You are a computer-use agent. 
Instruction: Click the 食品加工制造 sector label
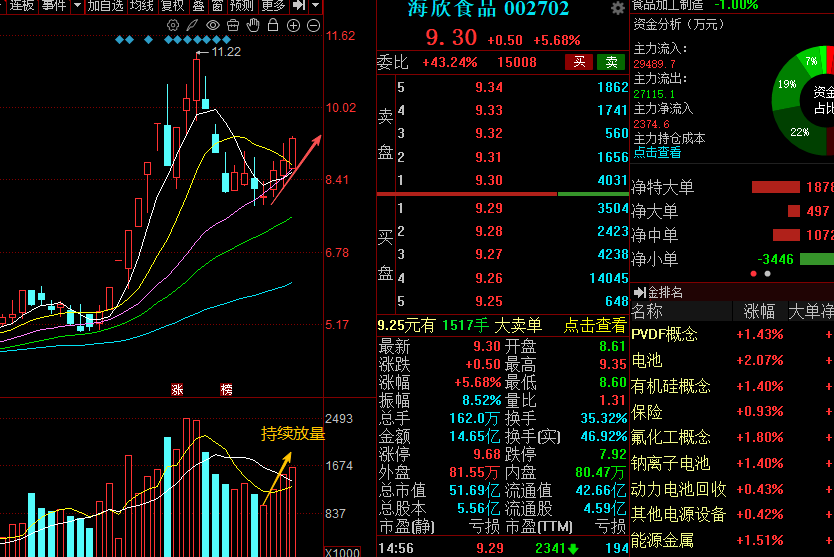click(x=668, y=5)
